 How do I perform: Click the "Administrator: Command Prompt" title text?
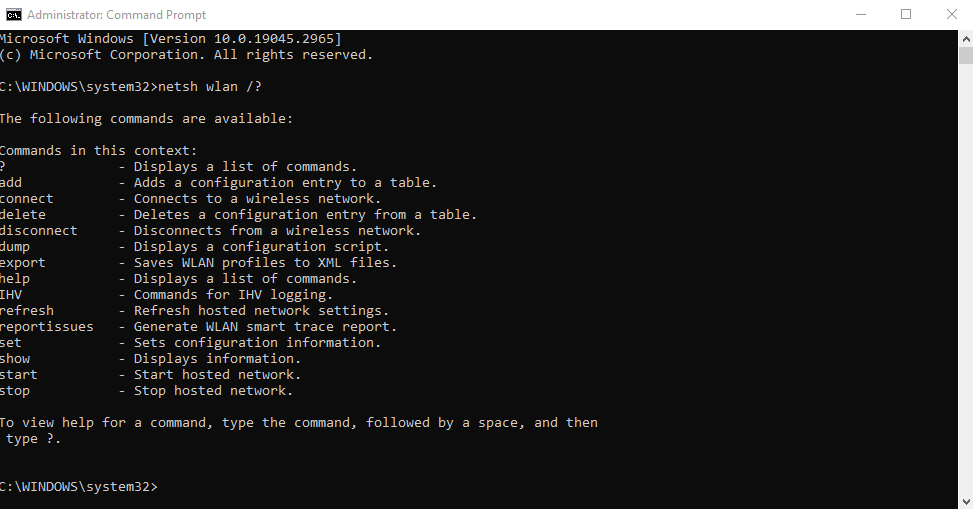coord(117,15)
